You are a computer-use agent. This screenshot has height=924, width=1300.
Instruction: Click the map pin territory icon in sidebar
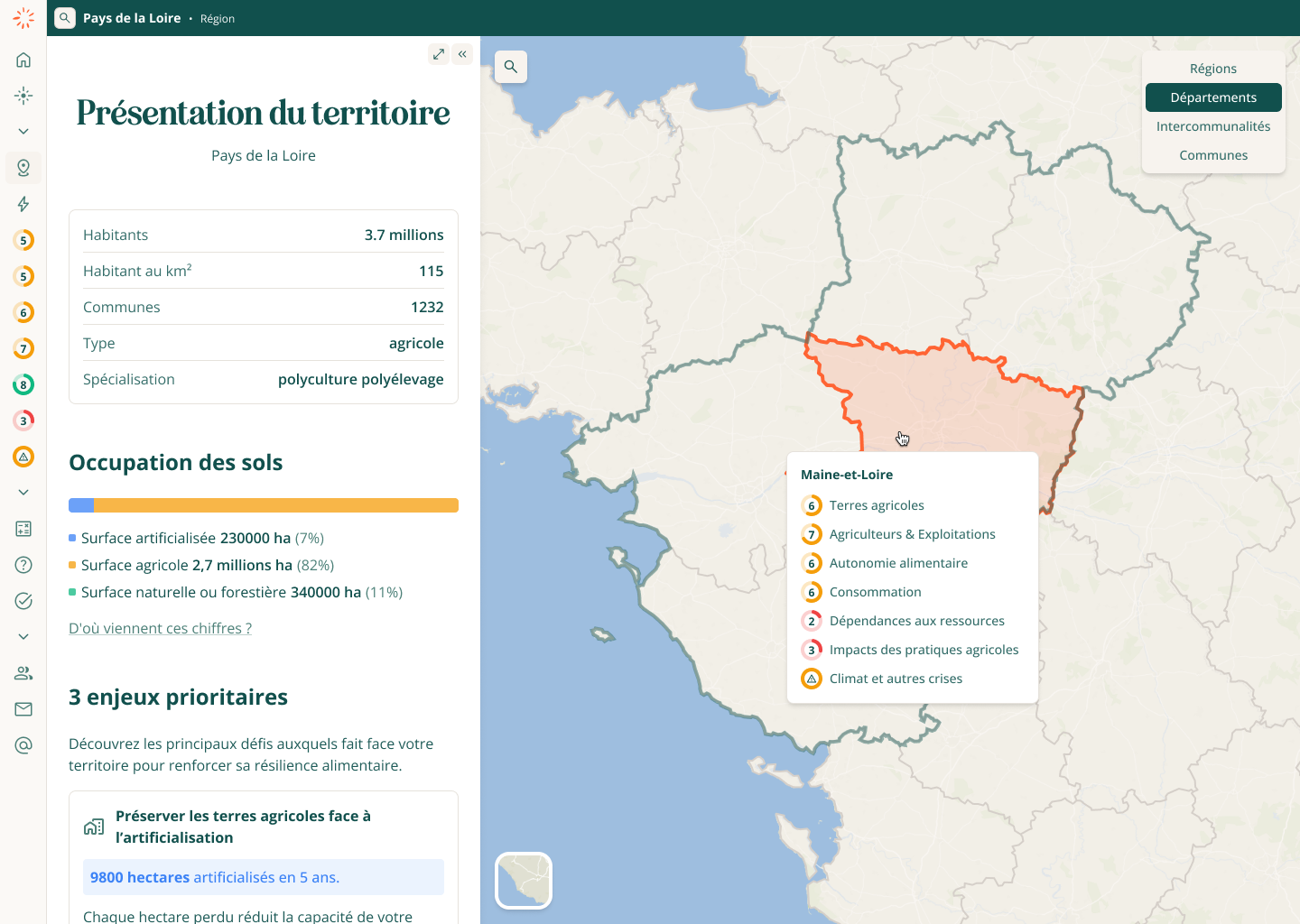(23, 168)
